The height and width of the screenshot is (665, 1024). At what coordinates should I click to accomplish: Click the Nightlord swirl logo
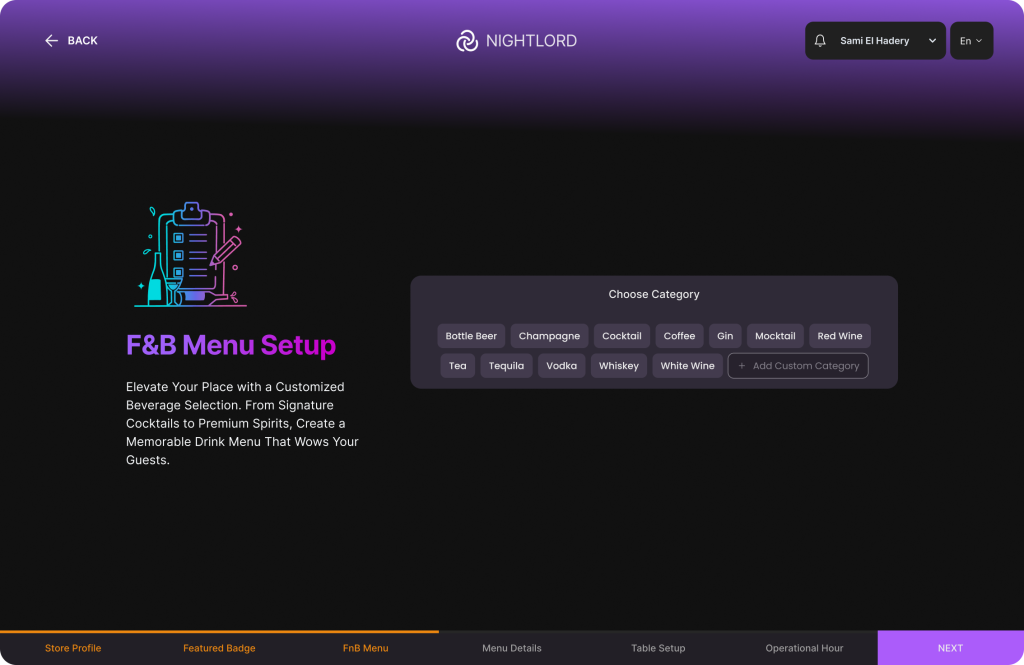467,41
